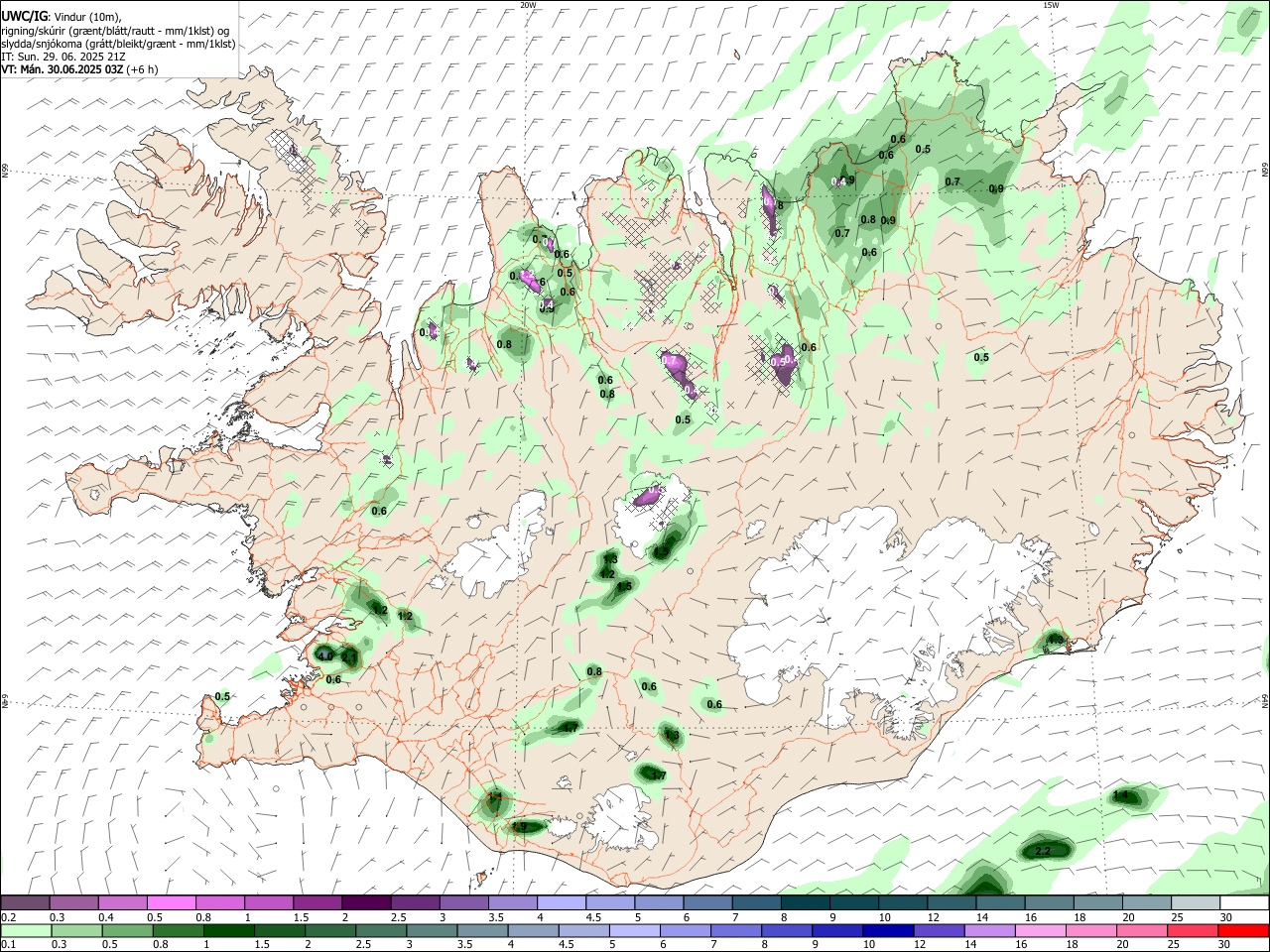Click the UWC/IG title text

coord(23,16)
